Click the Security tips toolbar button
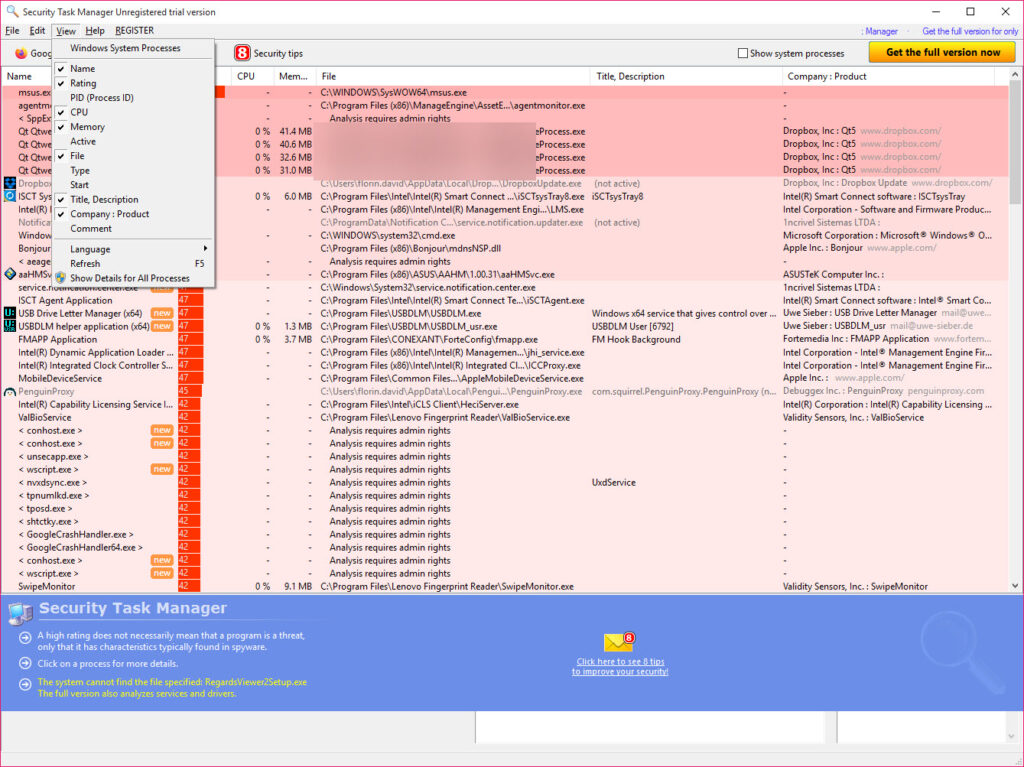 [x=268, y=53]
